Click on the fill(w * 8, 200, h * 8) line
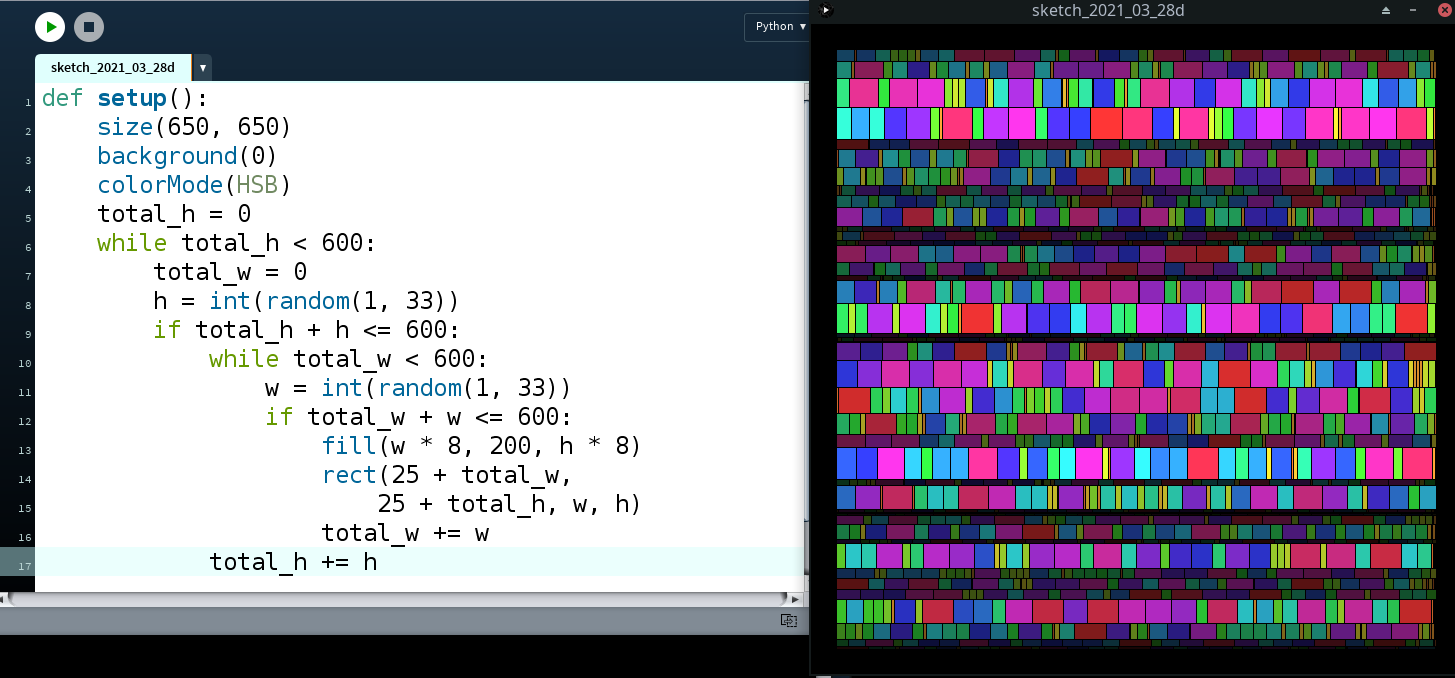The width and height of the screenshot is (1455, 678). tap(480, 445)
